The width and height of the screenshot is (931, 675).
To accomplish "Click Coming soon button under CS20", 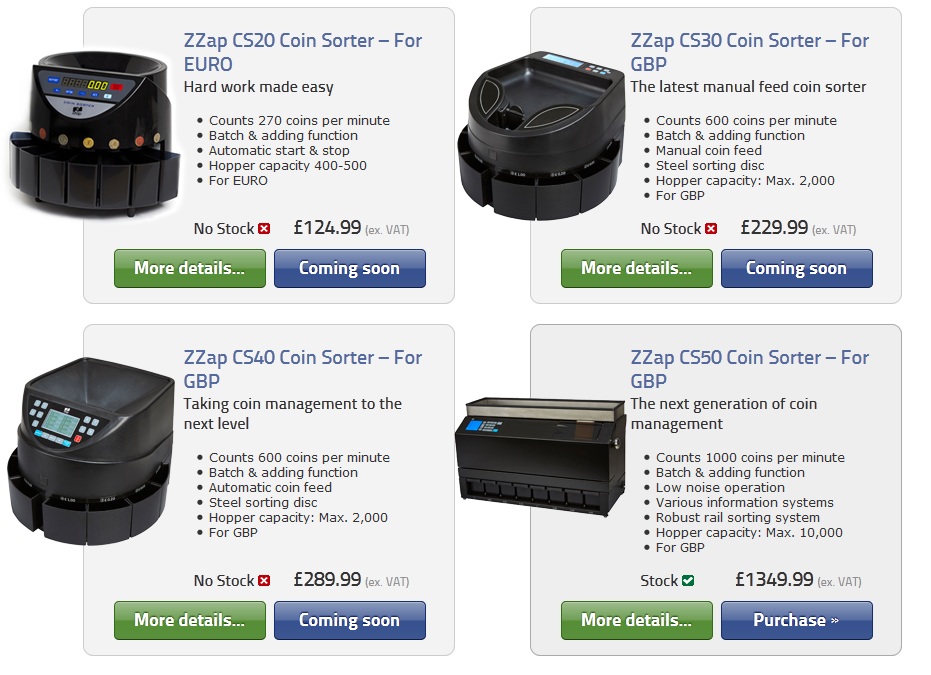I will pyautogui.click(x=350, y=268).
